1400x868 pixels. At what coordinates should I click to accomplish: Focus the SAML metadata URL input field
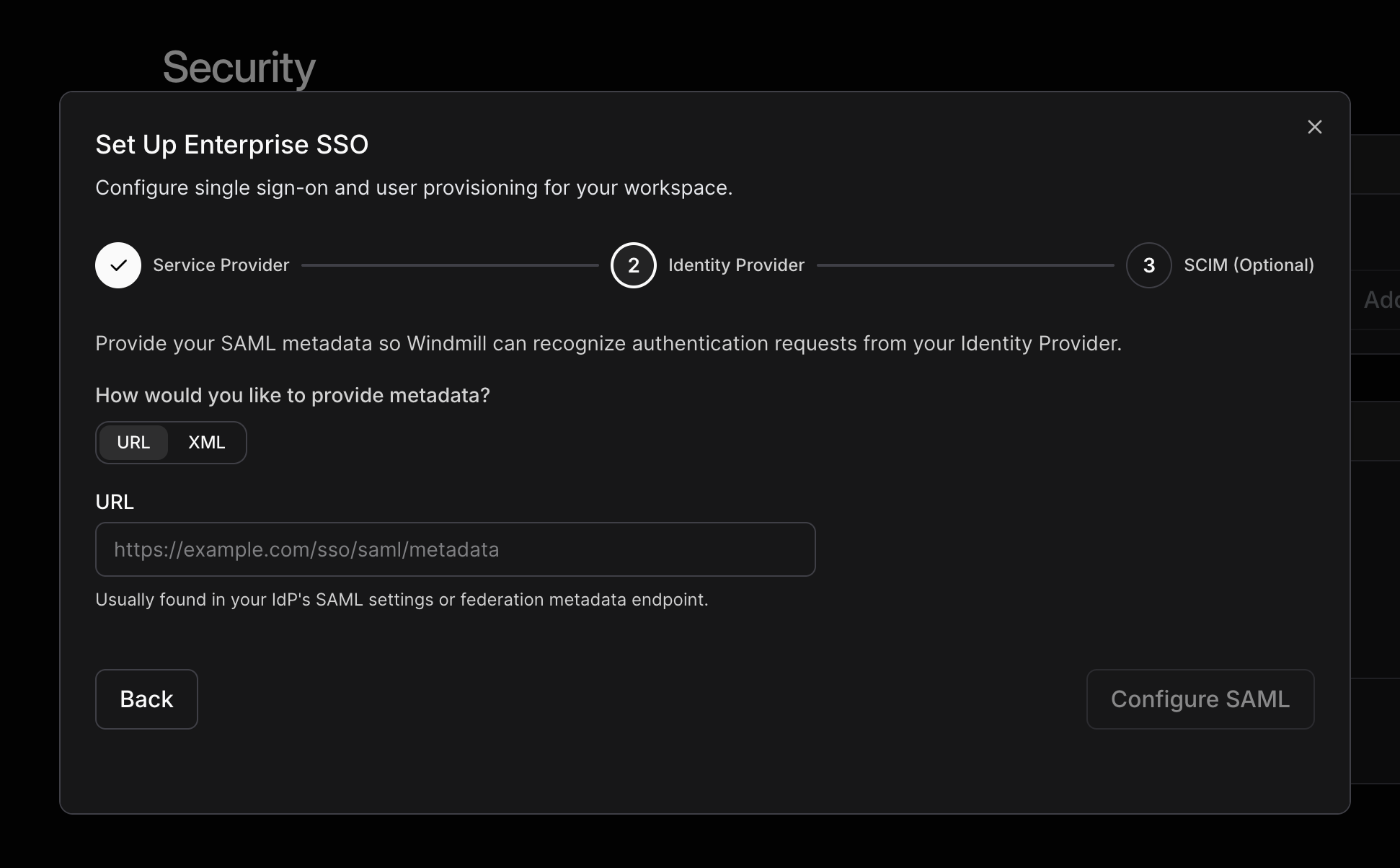455,549
